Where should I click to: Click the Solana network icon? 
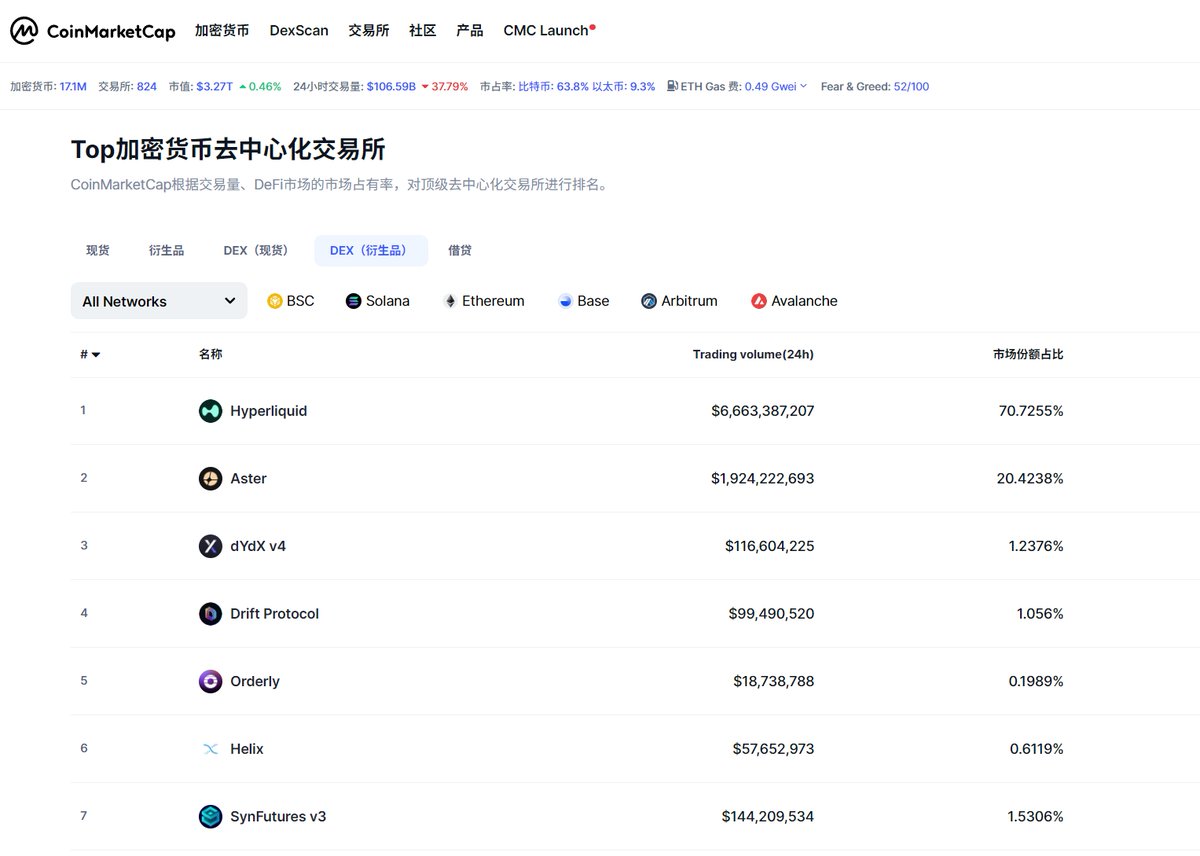click(353, 301)
